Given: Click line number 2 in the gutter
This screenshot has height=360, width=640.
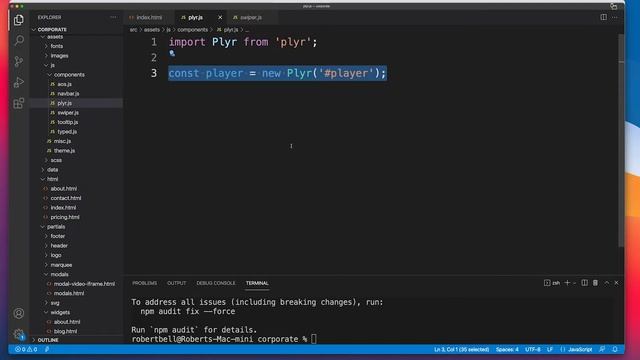Looking at the screenshot, I should pos(154,58).
